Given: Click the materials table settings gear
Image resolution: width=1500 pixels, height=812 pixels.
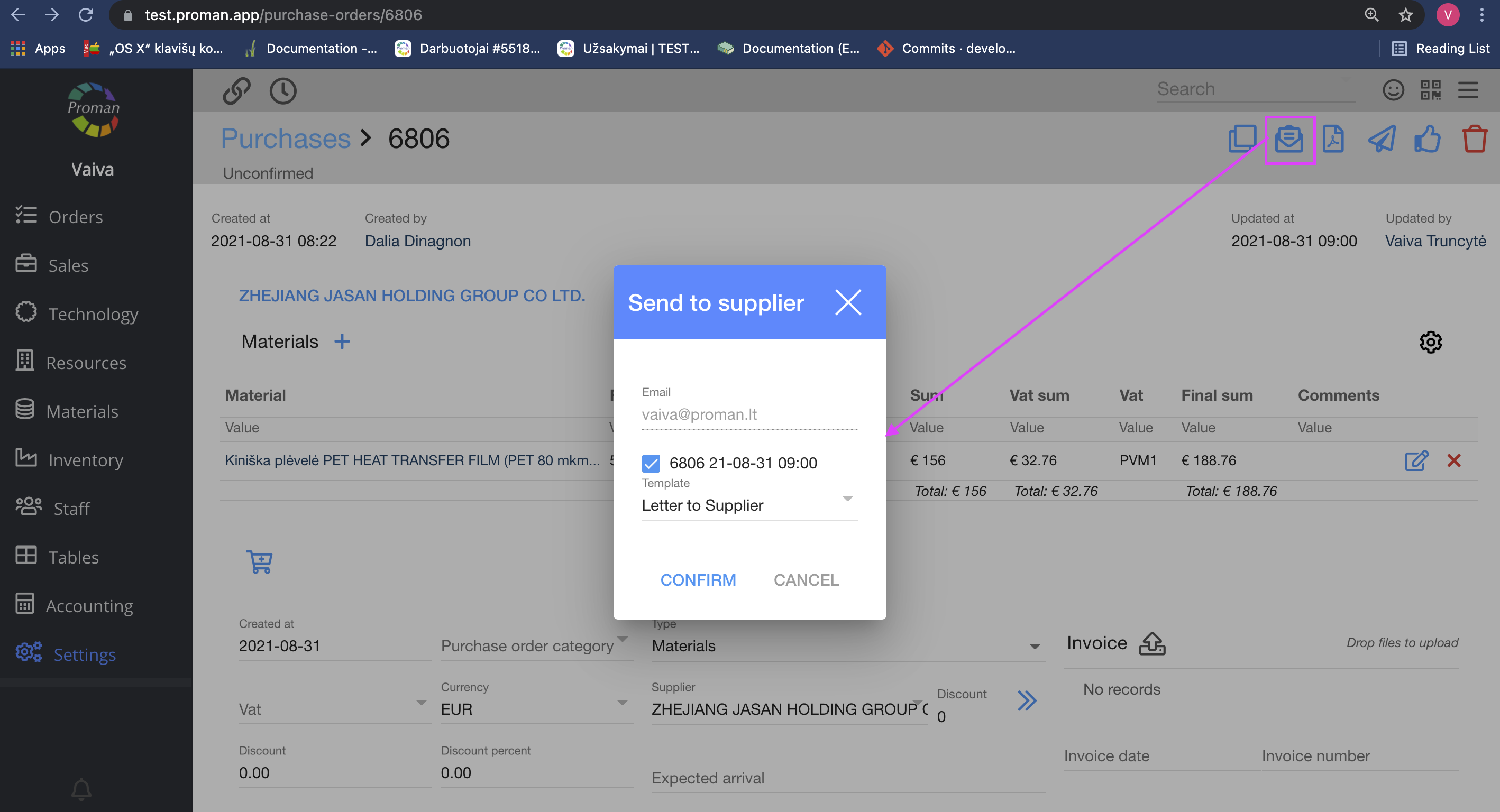Looking at the screenshot, I should pyautogui.click(x=1430, y=342).
